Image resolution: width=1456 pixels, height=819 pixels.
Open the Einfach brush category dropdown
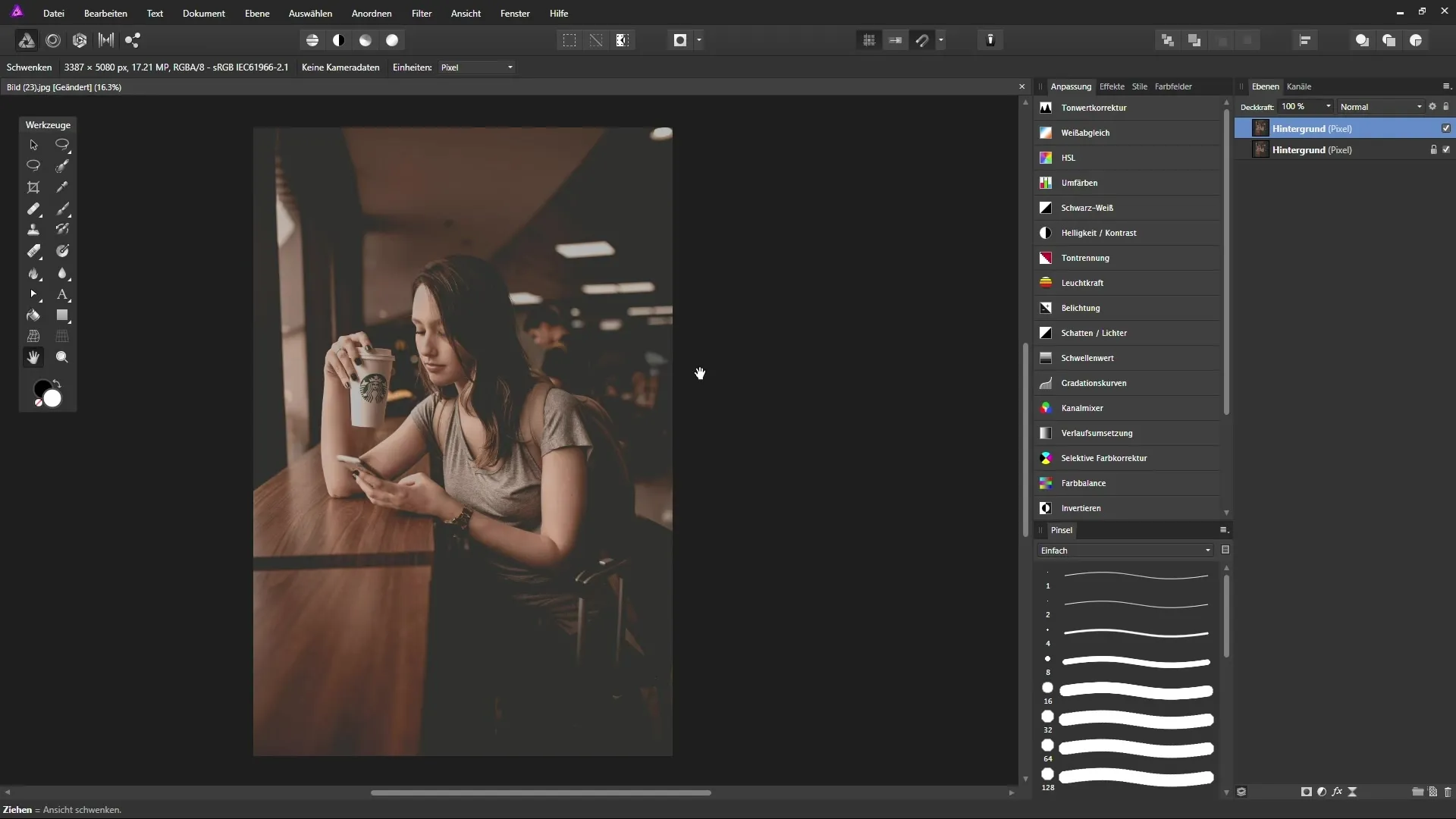point(1125,551)
